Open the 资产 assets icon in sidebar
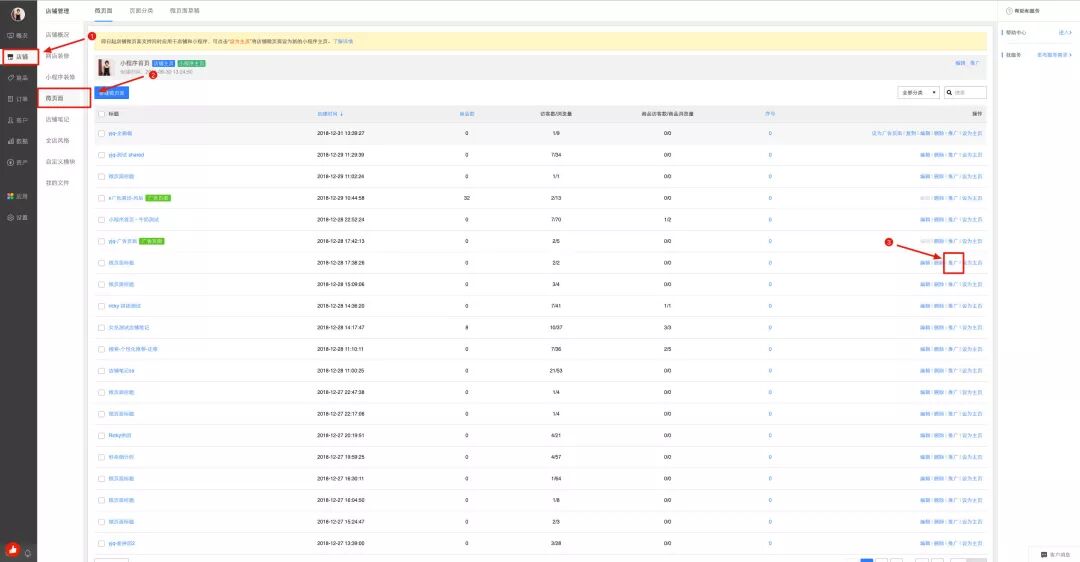 pyautogui.click(x=10, y=163)
